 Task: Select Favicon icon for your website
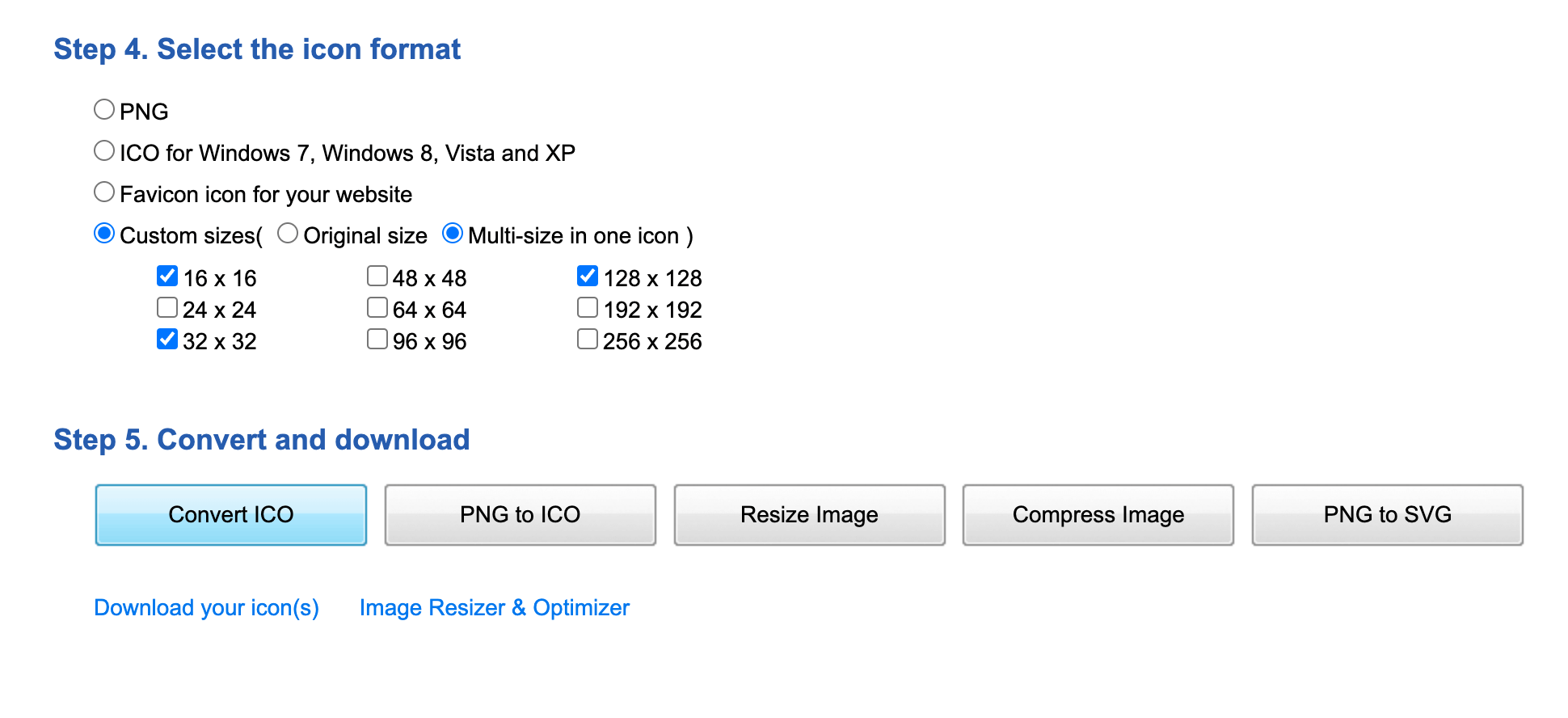tap(104, 192)
